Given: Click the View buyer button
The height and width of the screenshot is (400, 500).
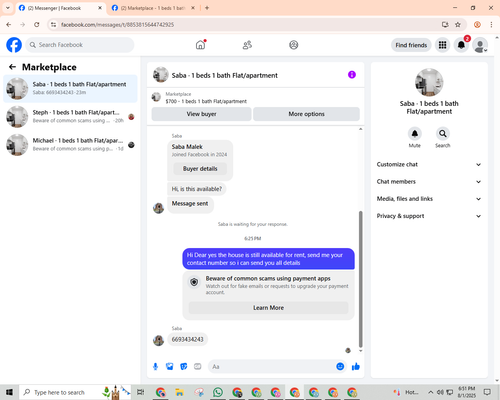Looking at the screenshot, I should 201,114.
